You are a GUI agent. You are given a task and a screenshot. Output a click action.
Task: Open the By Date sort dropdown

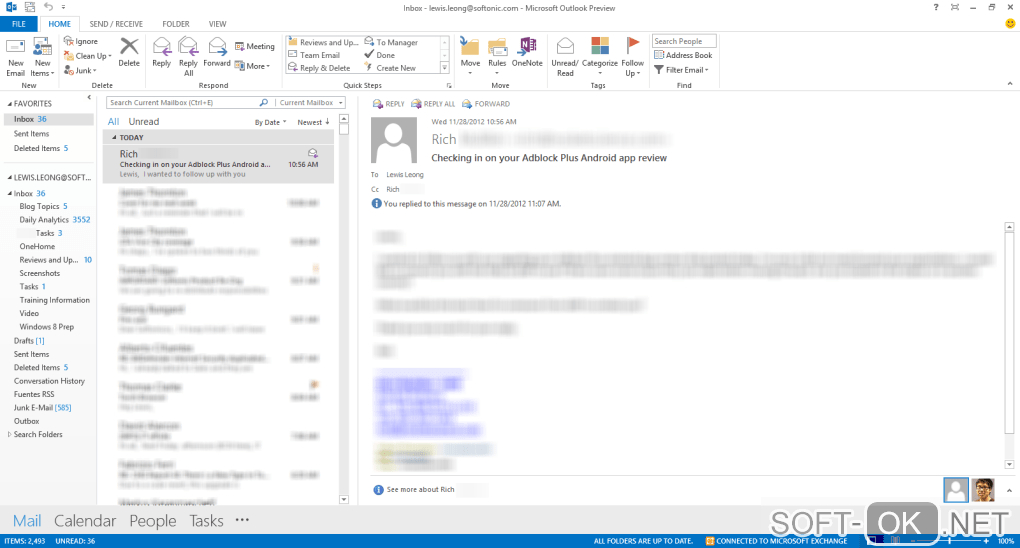[271, 122]
